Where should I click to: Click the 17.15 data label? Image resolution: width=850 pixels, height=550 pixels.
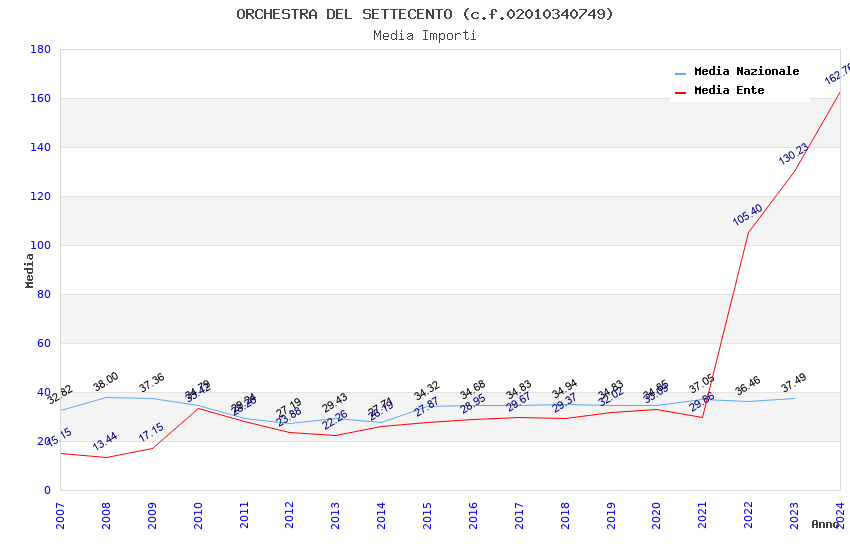click(x=151, y=432)
